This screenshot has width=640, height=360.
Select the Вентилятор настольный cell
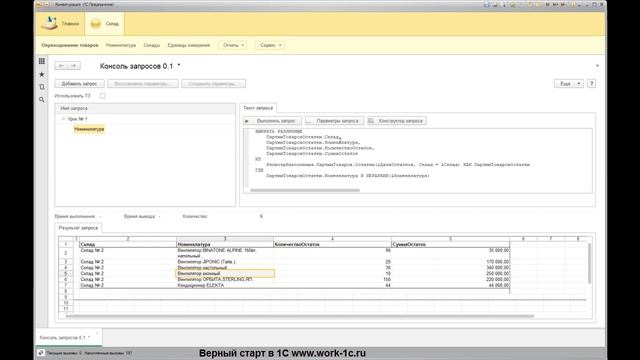point(225,268)
